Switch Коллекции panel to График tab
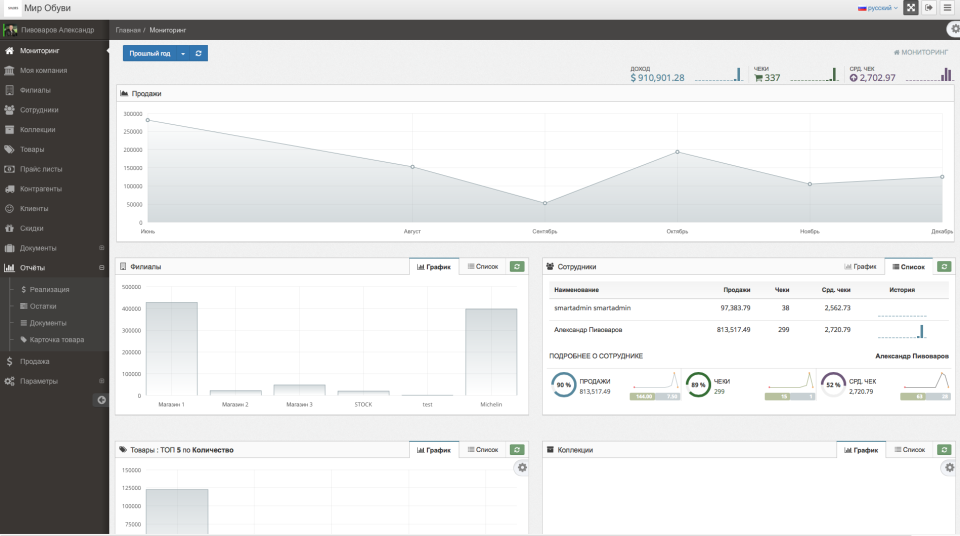This screenshot has width=960, height=536. point(861,450)
